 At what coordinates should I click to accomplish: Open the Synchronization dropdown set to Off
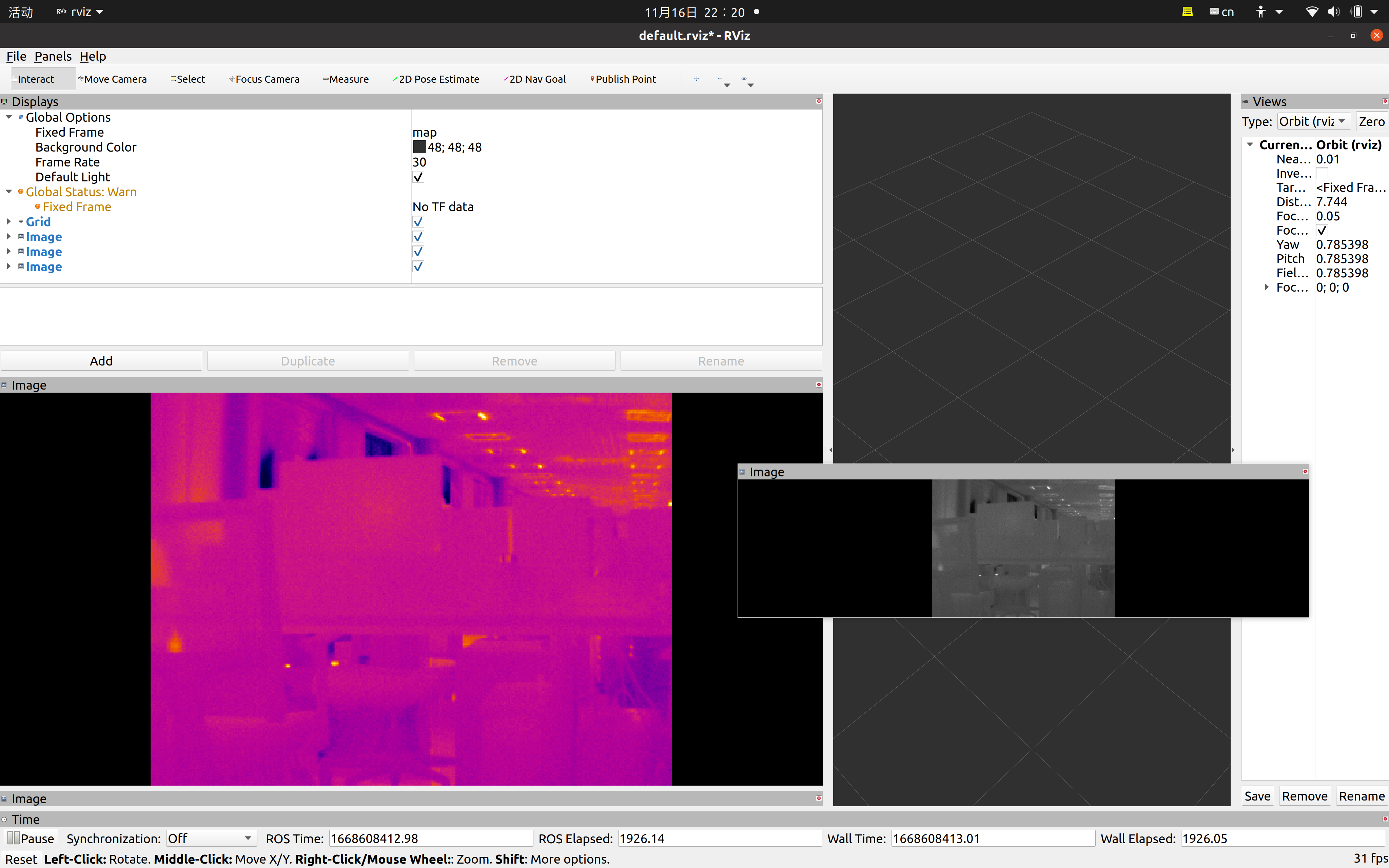(210, 839)
